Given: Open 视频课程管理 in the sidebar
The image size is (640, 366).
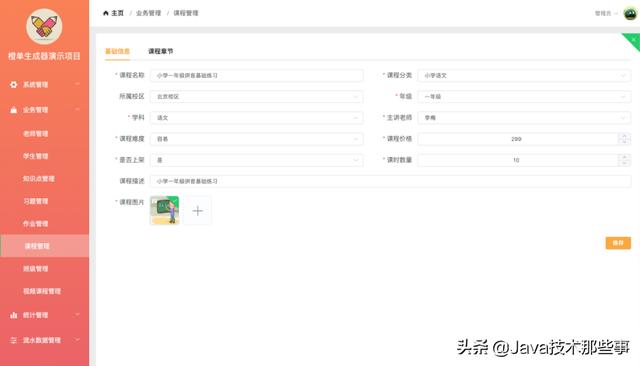Looking at the screenshot, I should pos(42,291).
